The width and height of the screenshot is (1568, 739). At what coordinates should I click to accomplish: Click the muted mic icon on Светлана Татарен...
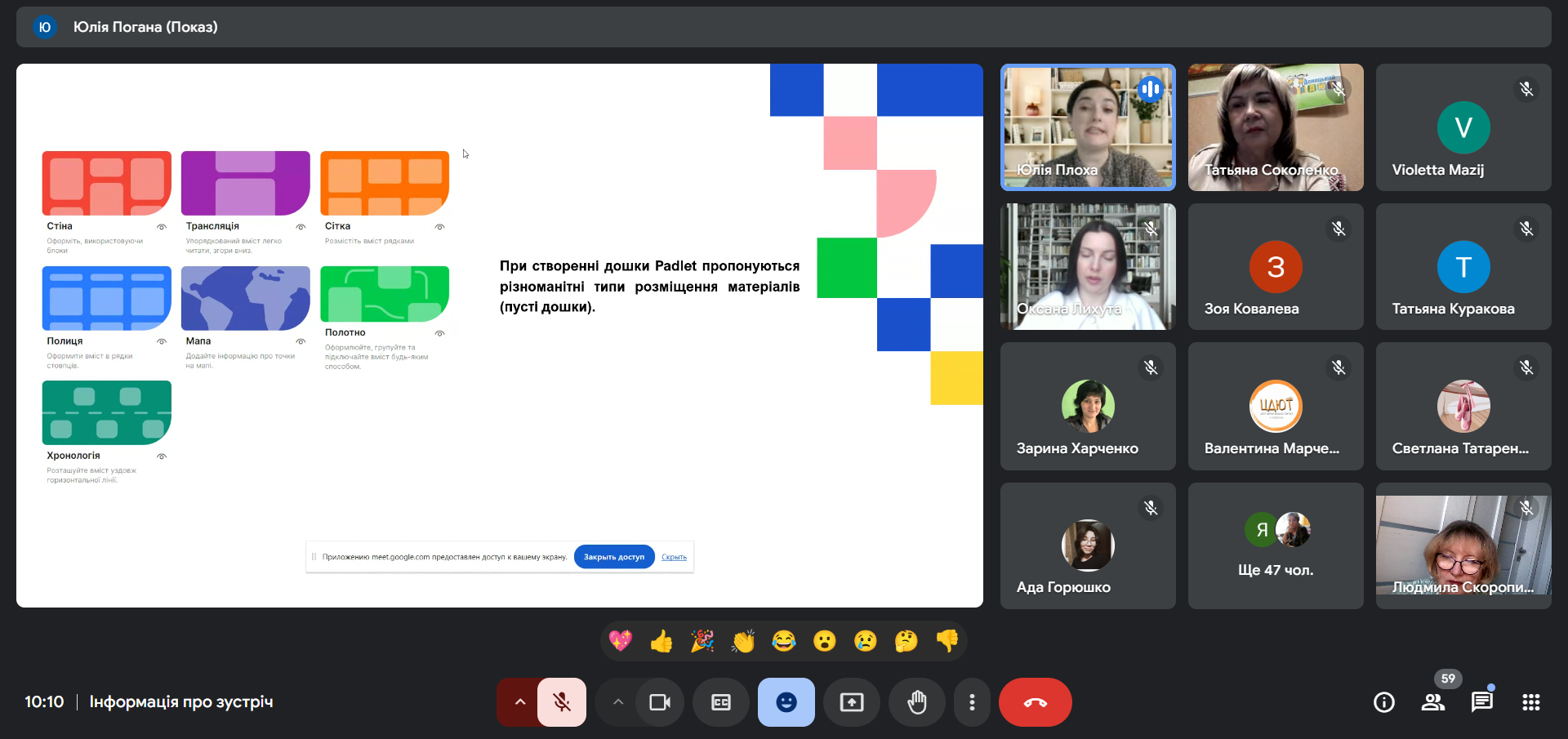(1526, 367)
